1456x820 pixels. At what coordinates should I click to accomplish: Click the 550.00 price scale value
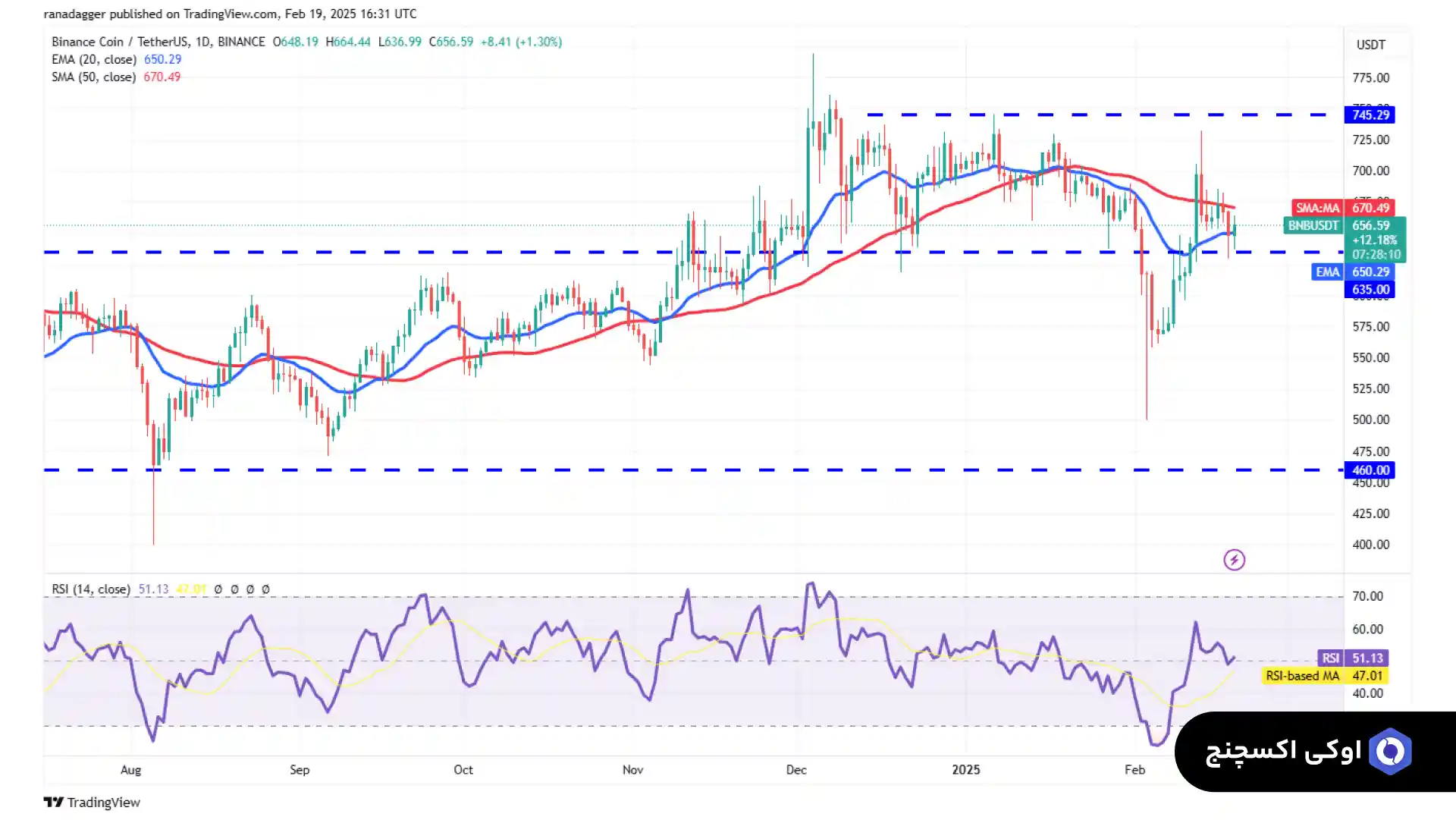click(x=1371, y=357)
